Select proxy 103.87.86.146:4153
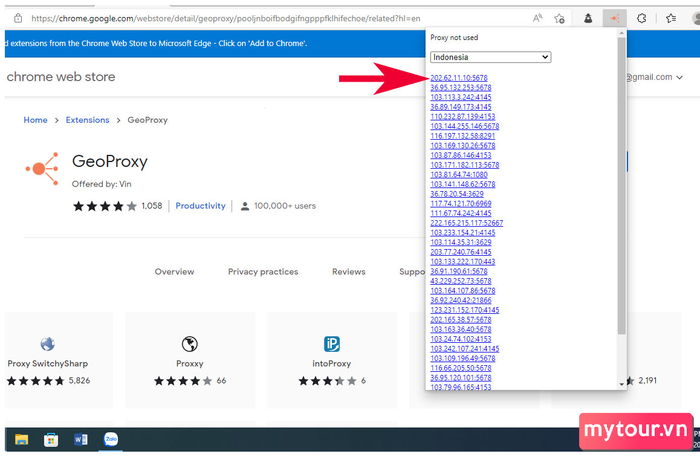The height and width of the screenshot is (459, 700). (x=461, y=155)
